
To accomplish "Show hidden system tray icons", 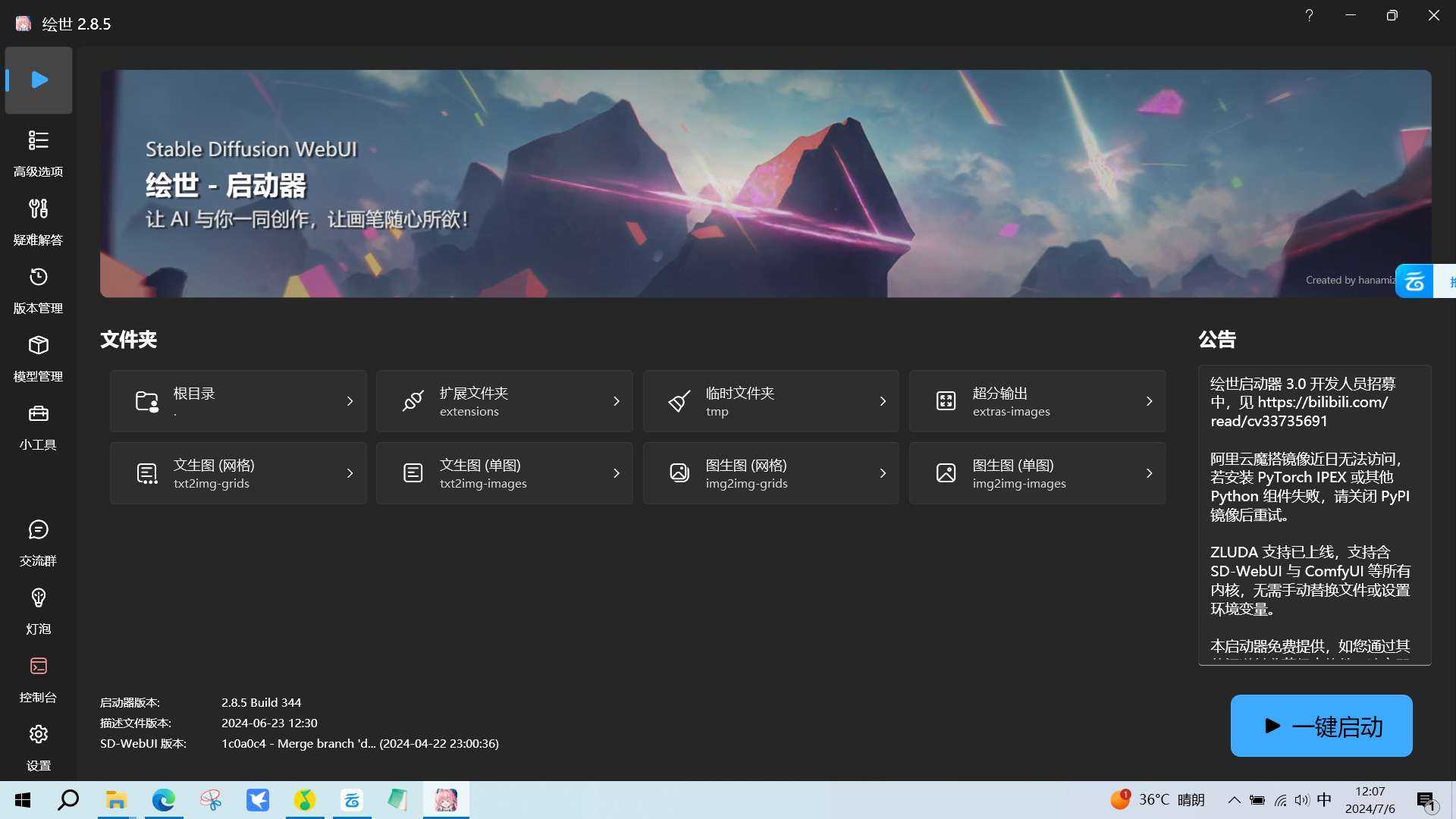I will (x=1234, y=800).
